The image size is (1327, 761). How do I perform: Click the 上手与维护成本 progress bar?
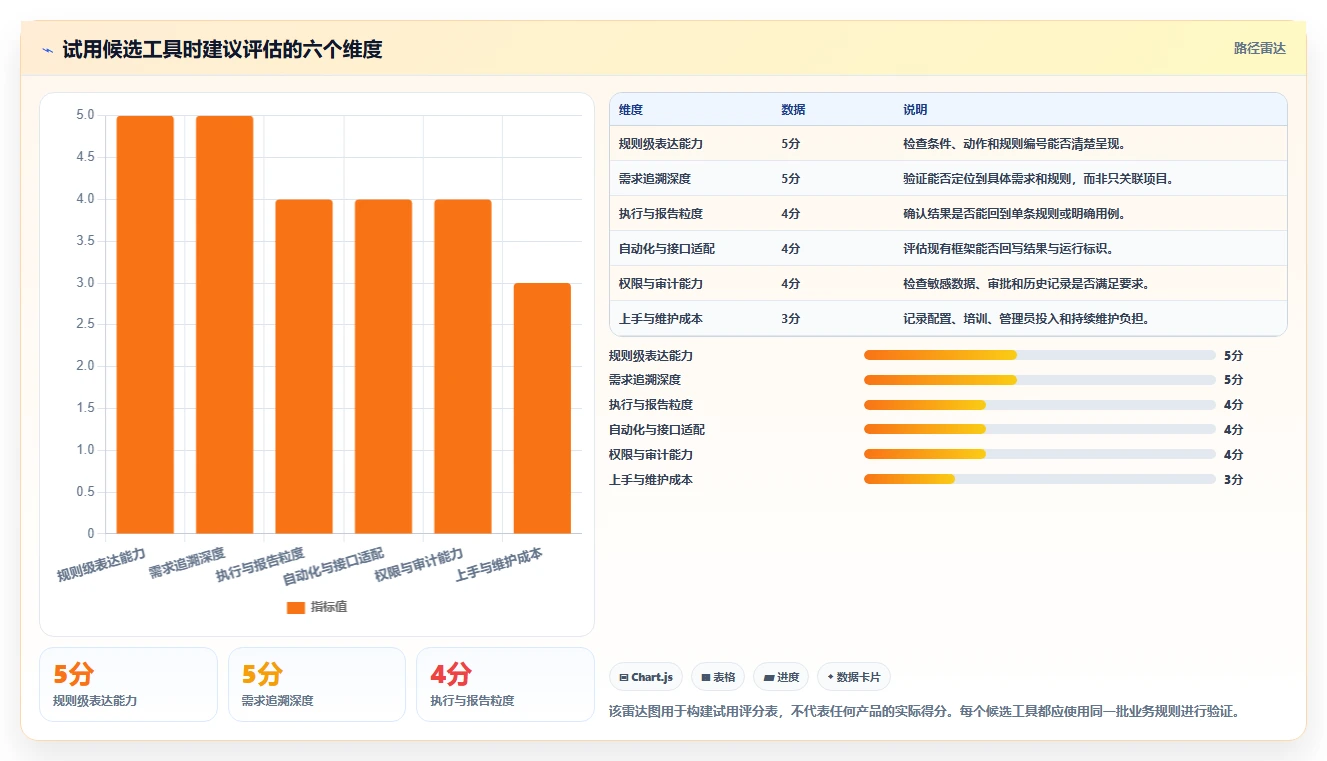click(x=1040, y=479)
